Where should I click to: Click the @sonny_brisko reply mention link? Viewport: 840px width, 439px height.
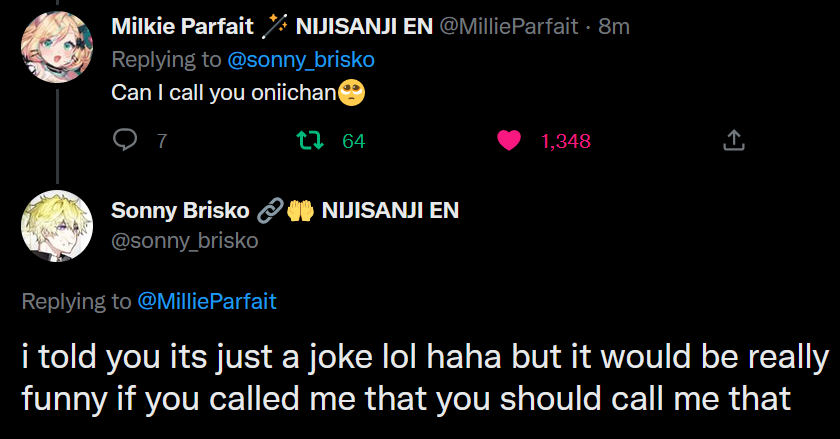point(301,59)
